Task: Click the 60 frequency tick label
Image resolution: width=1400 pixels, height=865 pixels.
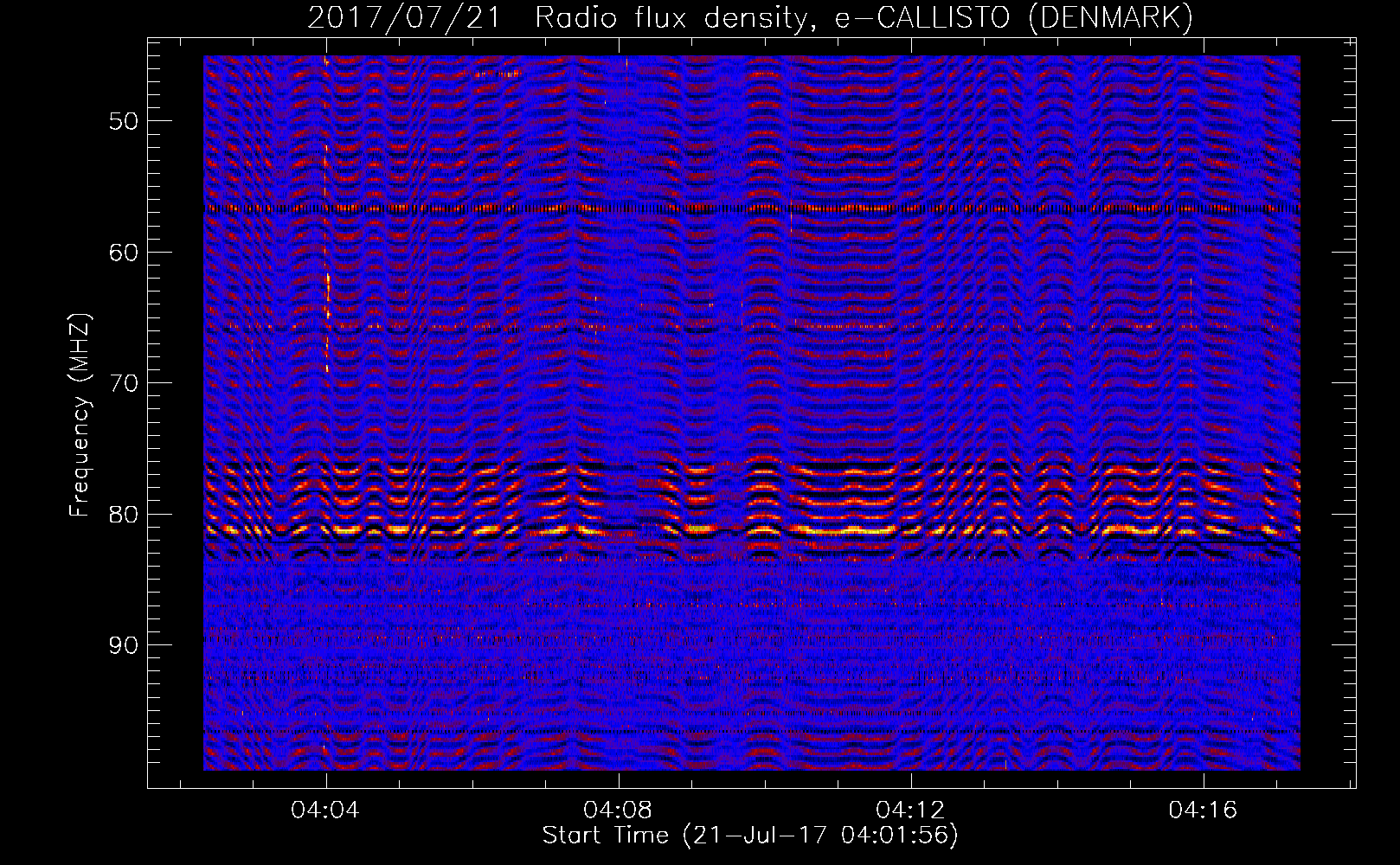Action: (124, 252)
